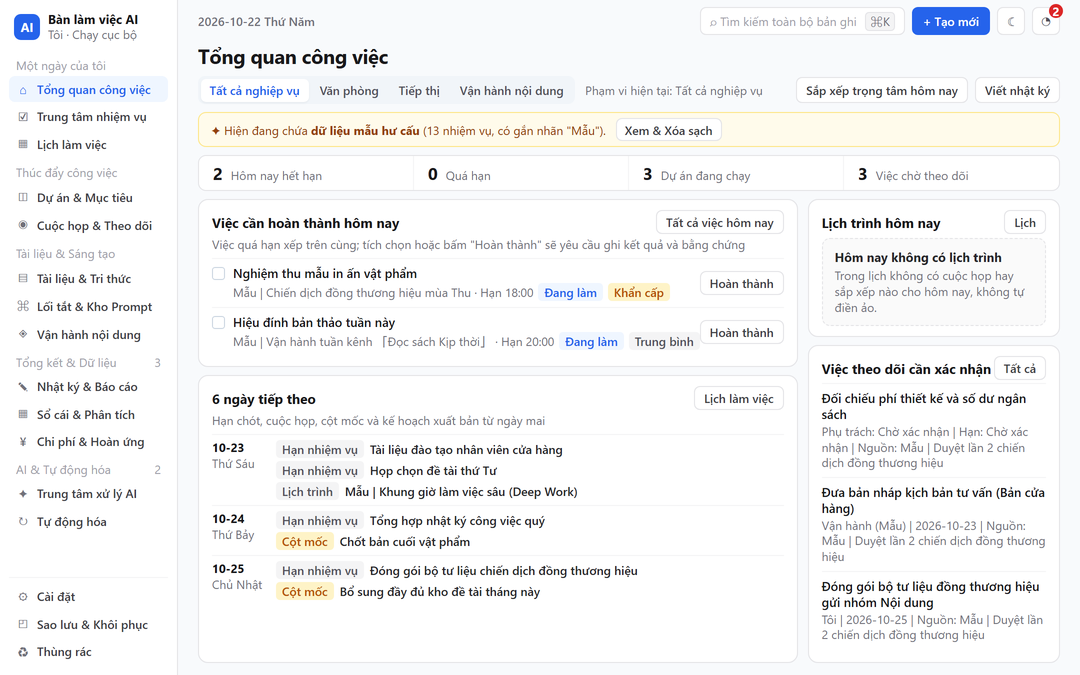Open Đối chiếu phí thiết kế follow-up item
Image resolution: width=1080 pixels, height=675 pixels.
coord(933,430)
